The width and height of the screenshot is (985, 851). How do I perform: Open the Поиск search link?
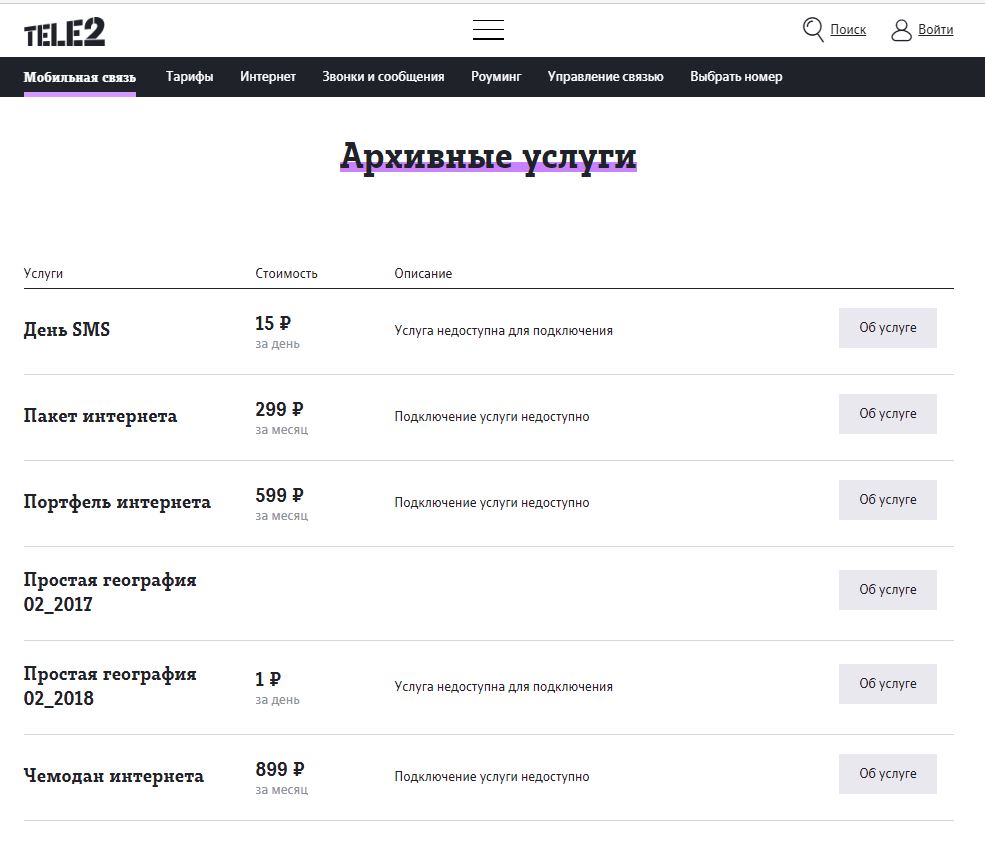click(x=848, y=30)
